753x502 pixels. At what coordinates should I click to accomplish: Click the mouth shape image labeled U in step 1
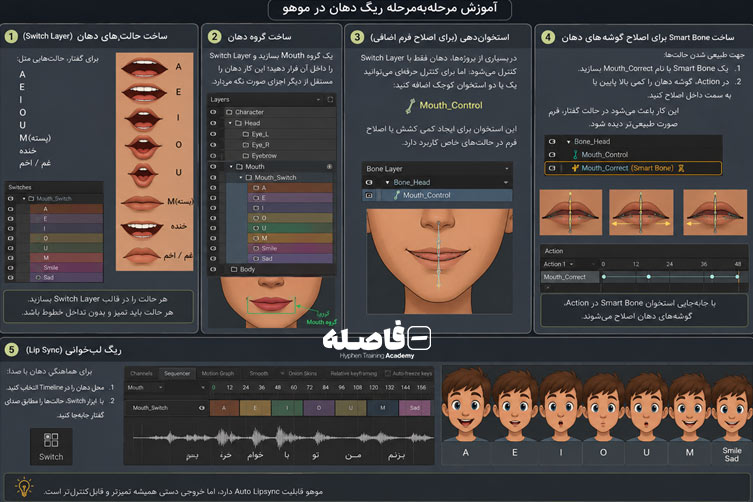pos(143,175)
